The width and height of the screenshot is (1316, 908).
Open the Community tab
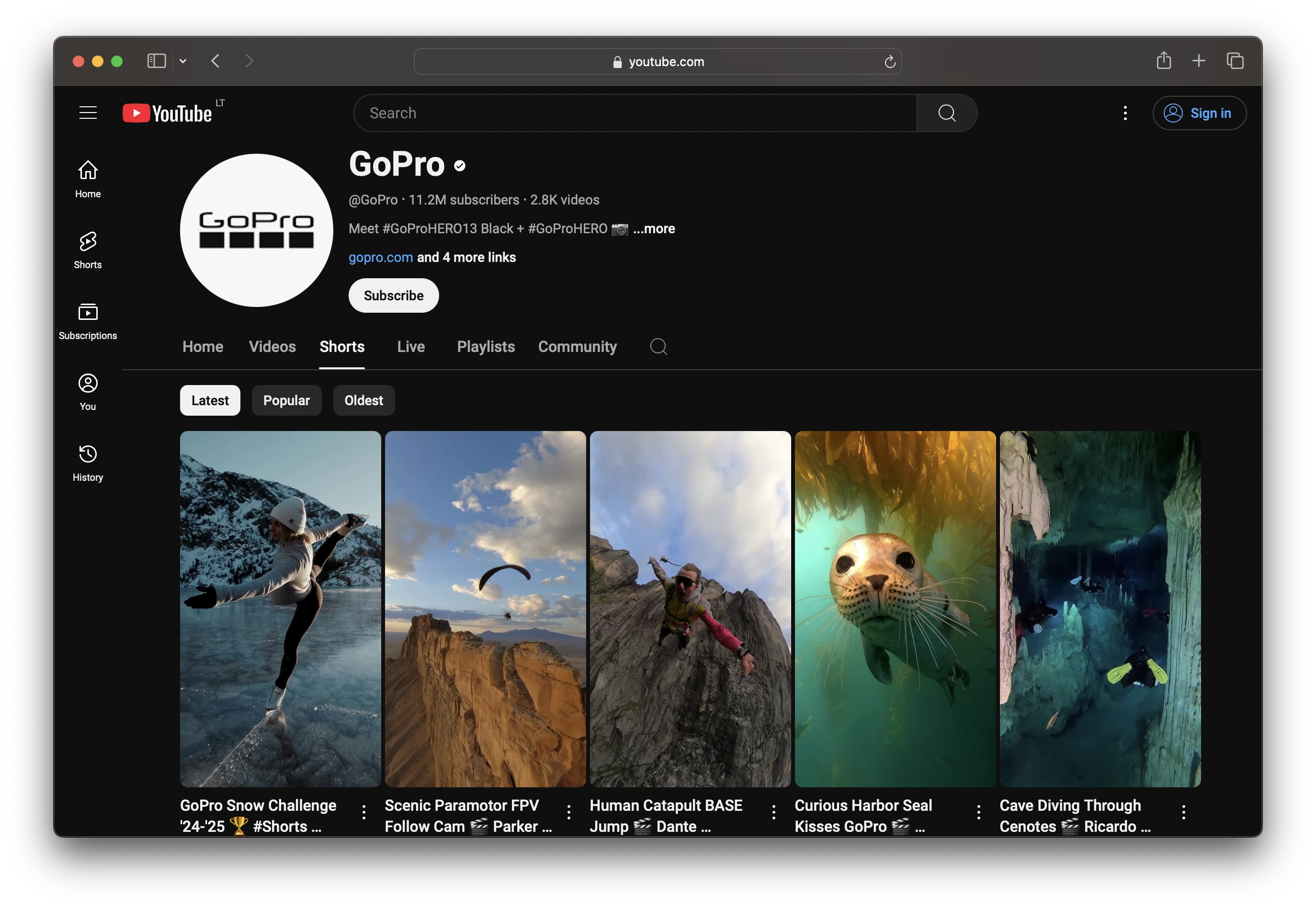click(577, 346)
